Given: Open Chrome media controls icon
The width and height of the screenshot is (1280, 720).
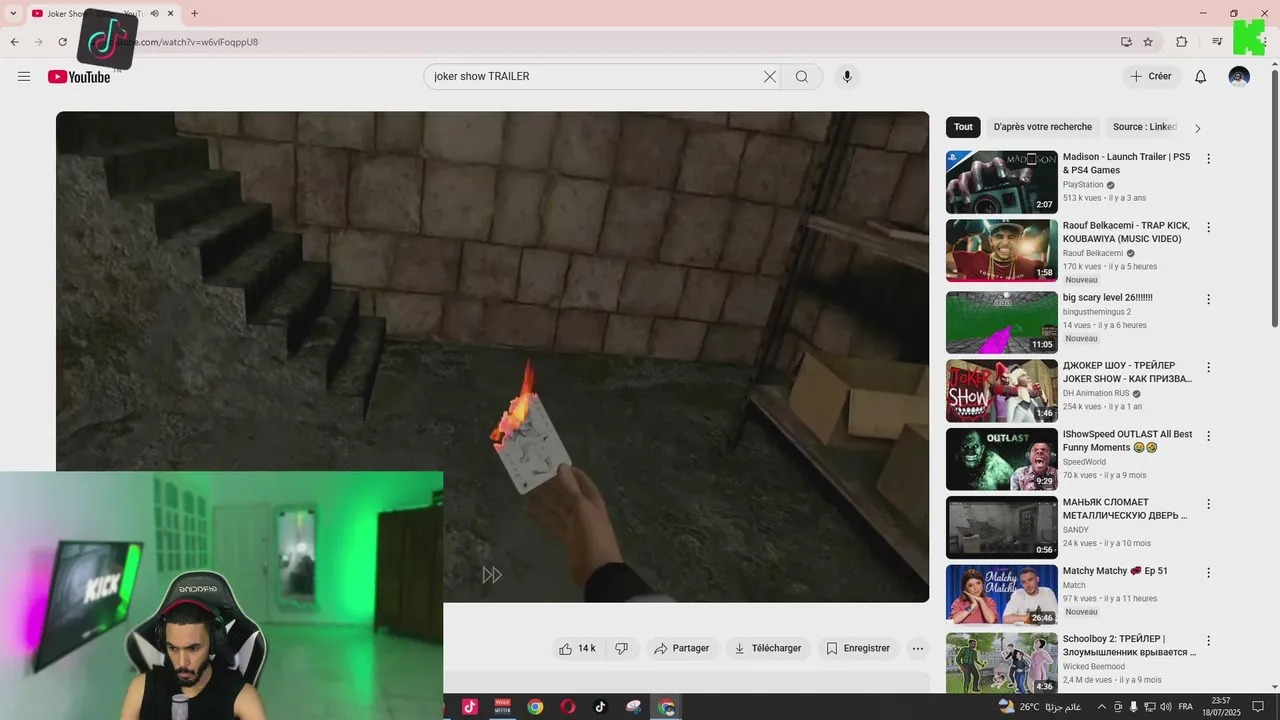Looking at the screenshot, I should point(1217,42).
